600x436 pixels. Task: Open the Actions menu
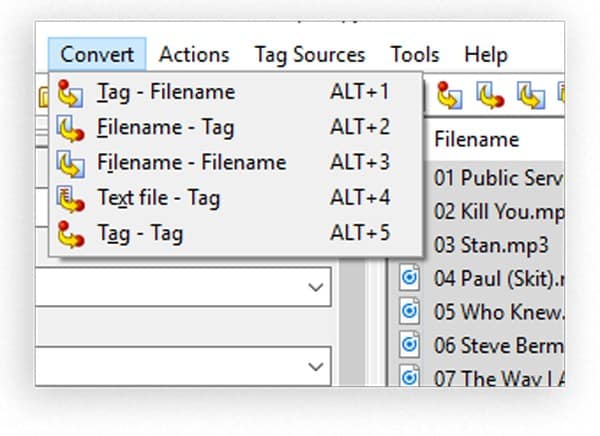click(194, 54)
